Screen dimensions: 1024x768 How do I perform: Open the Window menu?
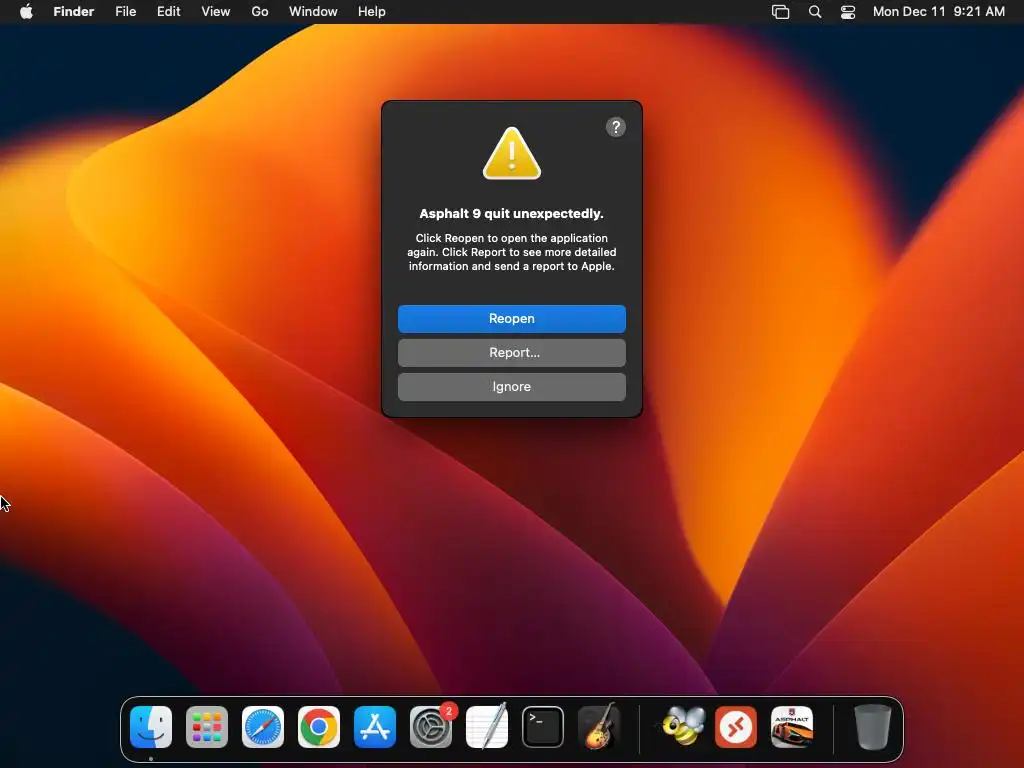pos(313,12)
